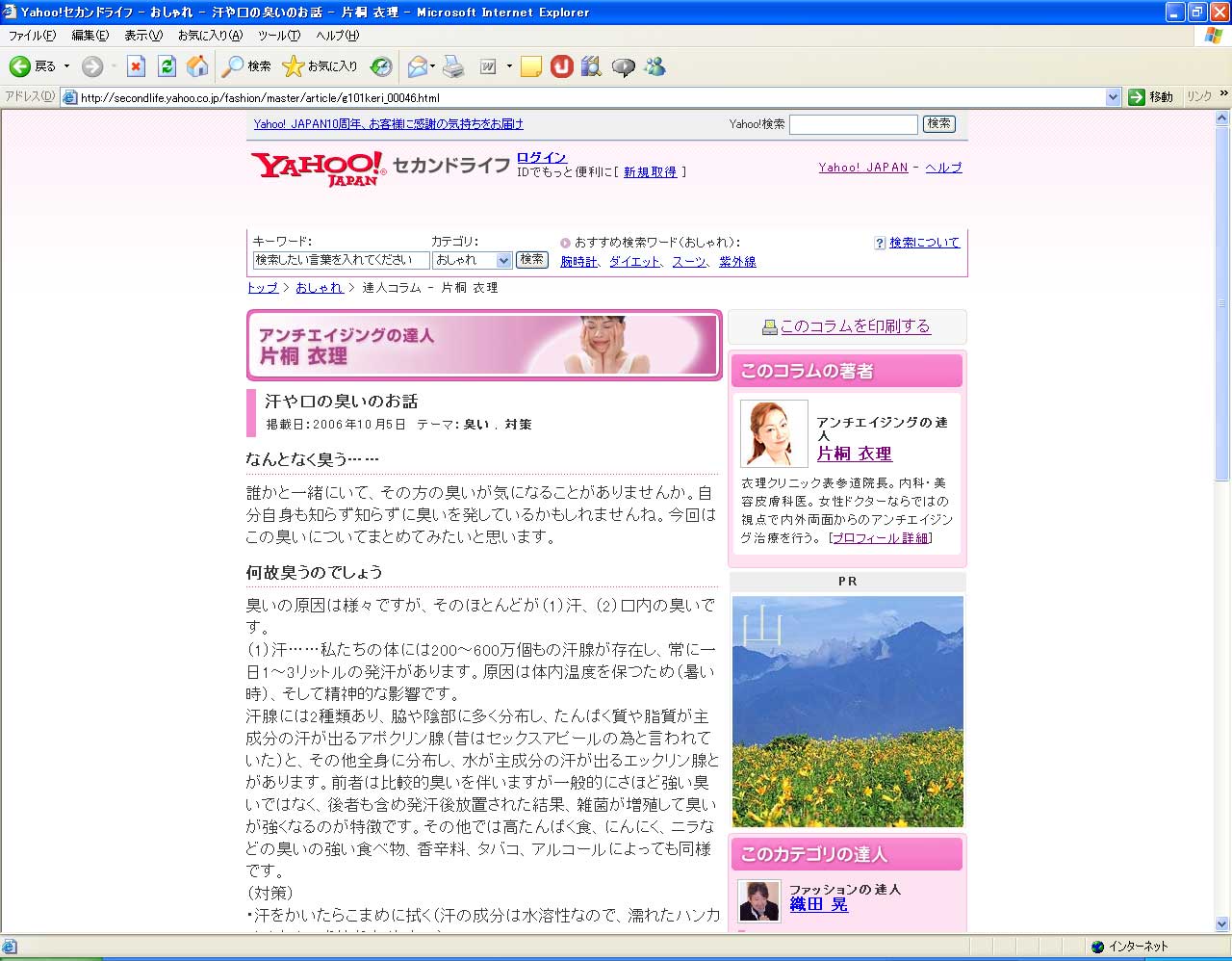Open the 表示 menu
Image resolution: width=1232 pixels, height=961 pixels.
(x=142, y=36)
